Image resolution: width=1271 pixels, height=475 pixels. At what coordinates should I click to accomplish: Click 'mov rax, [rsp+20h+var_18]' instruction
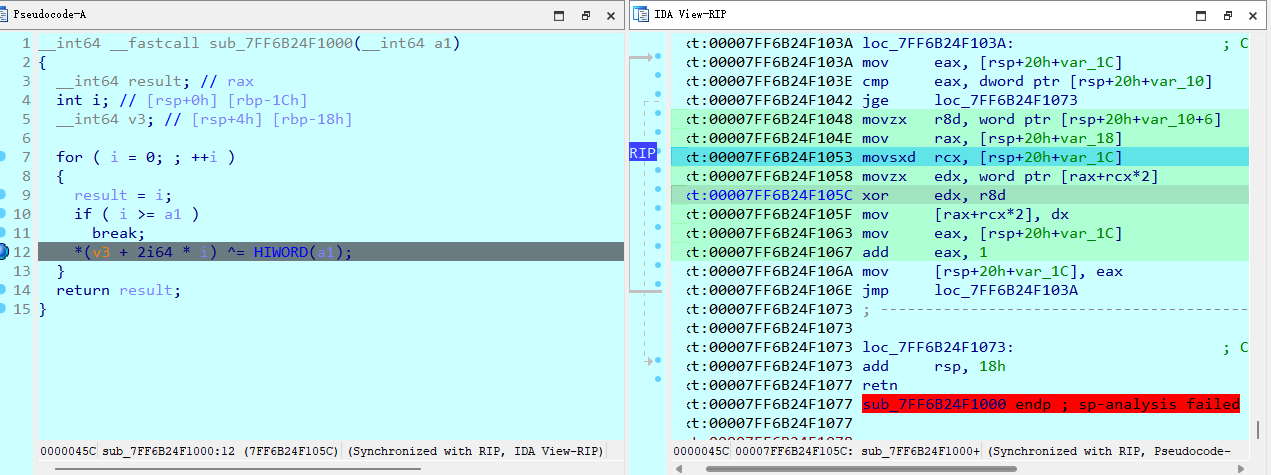(992, 138)
